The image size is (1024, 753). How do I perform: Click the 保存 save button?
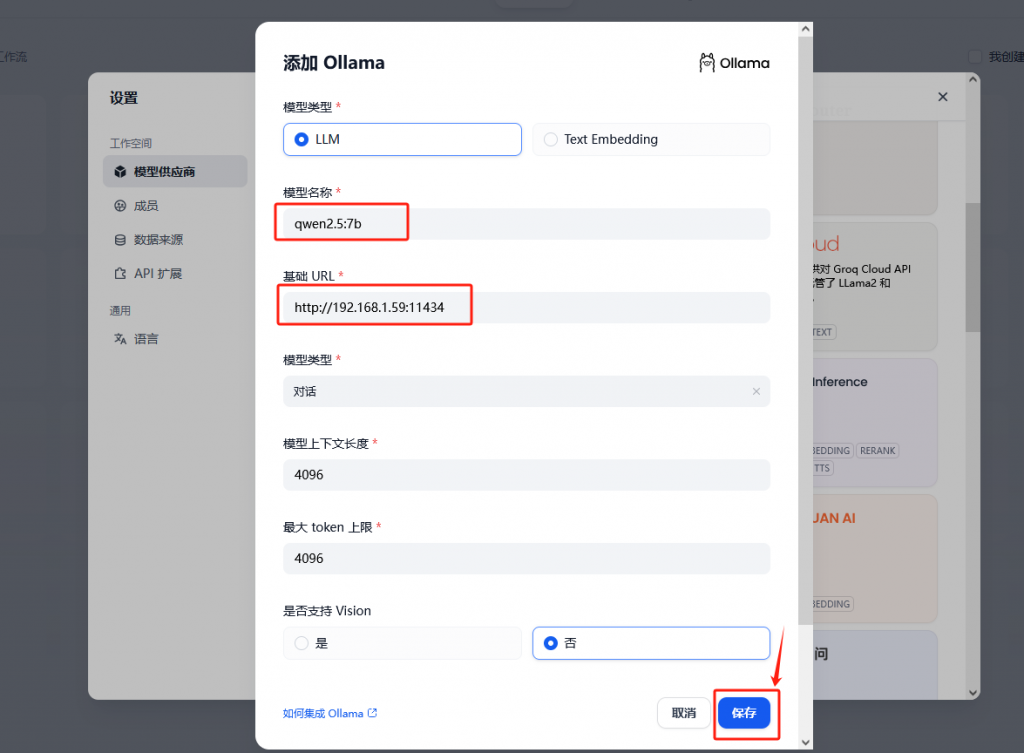pos(744,713)
